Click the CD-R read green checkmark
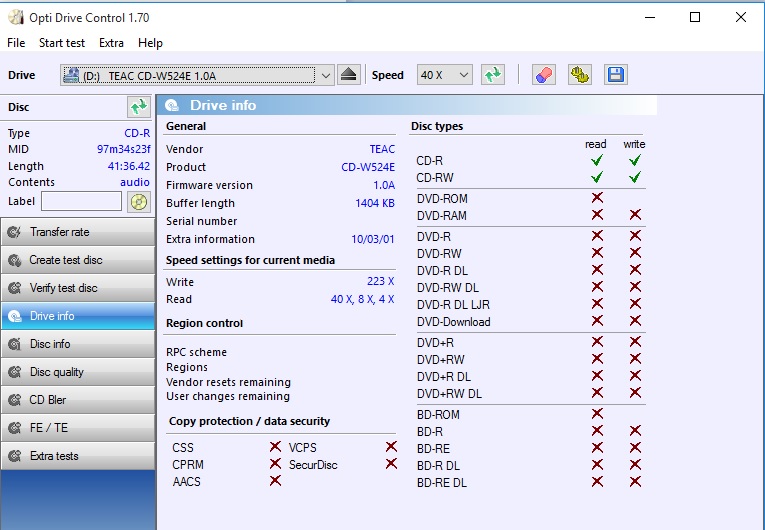Image resolution: width=765 pixels, height=530 pixels. (x=596, y=160)
